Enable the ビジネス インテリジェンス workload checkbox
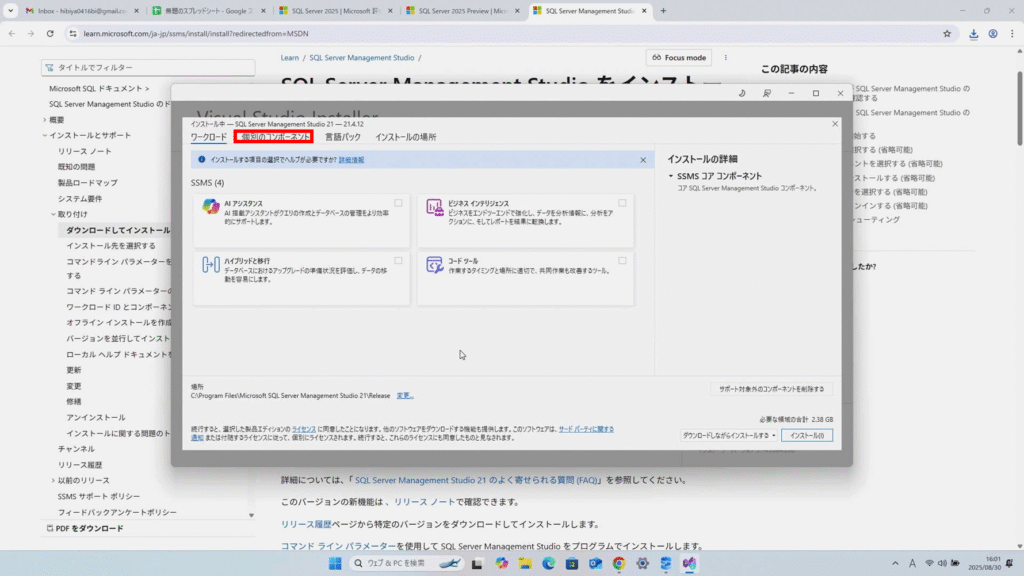Image resolution: width=1024 pixels, height=576 pixels. pyautogui.click(x=622, y=203)
